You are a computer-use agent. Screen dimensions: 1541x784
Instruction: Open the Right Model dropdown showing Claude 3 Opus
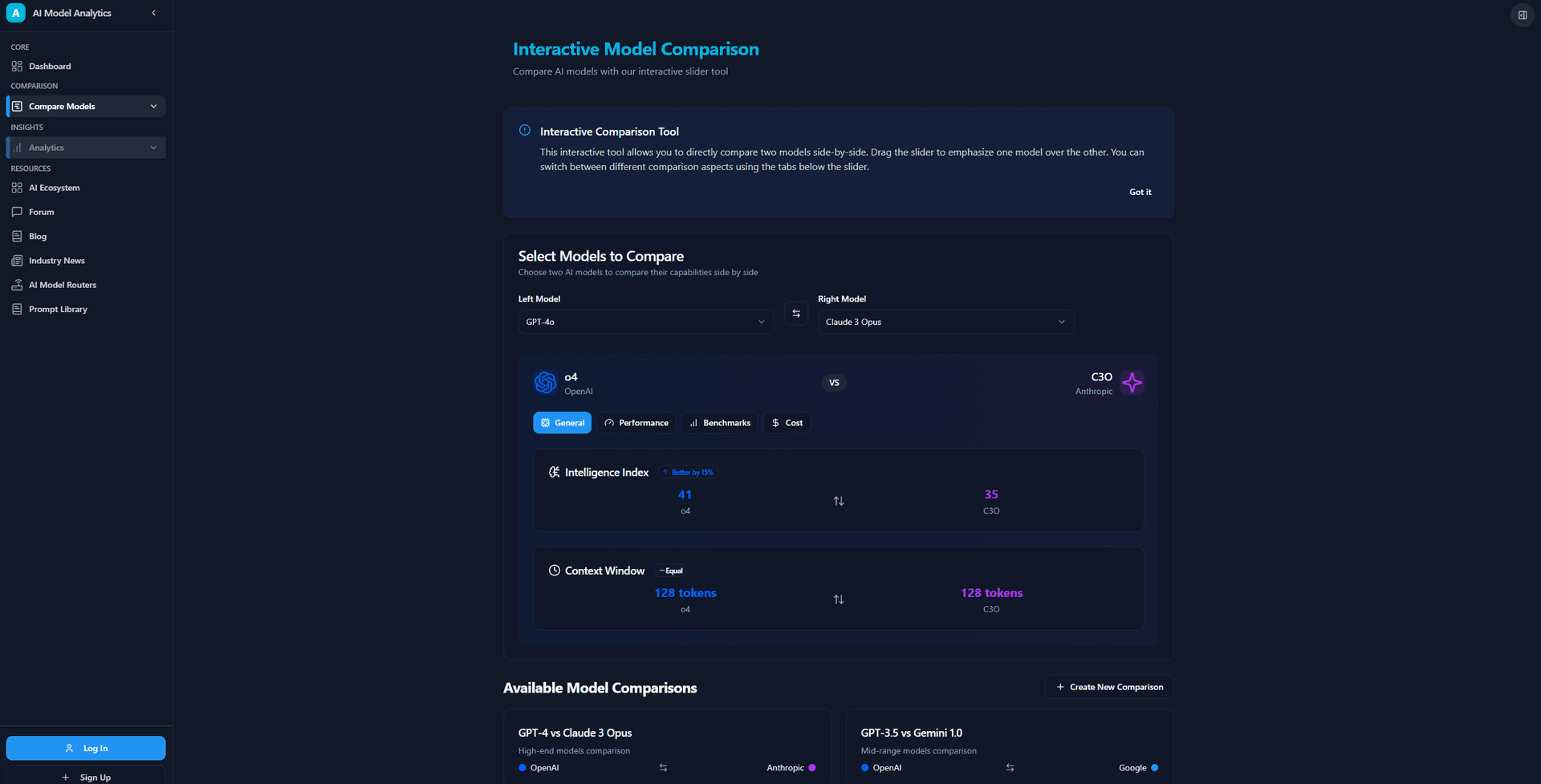click(x=945, y=322)
